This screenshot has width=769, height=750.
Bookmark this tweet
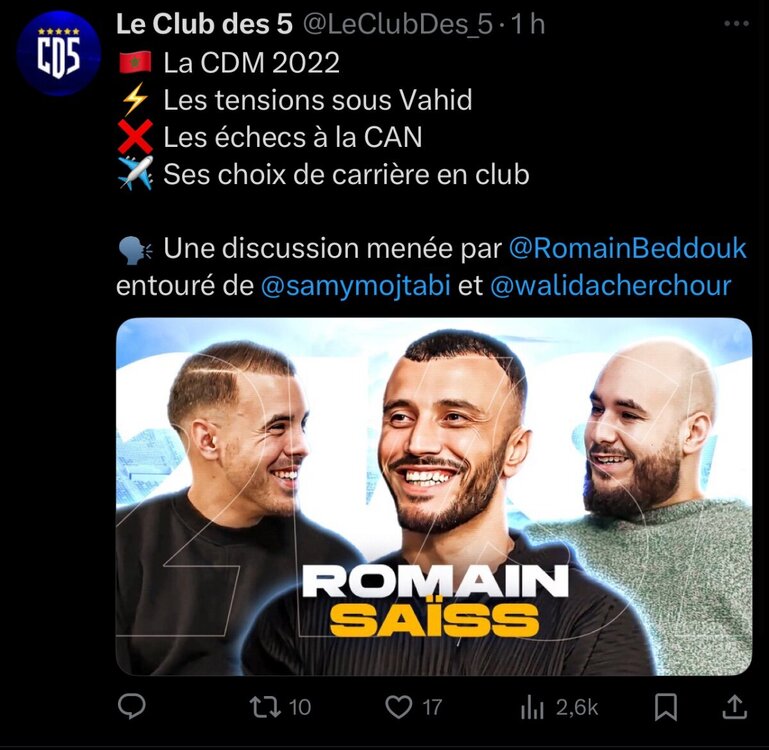tap(666, 707)
